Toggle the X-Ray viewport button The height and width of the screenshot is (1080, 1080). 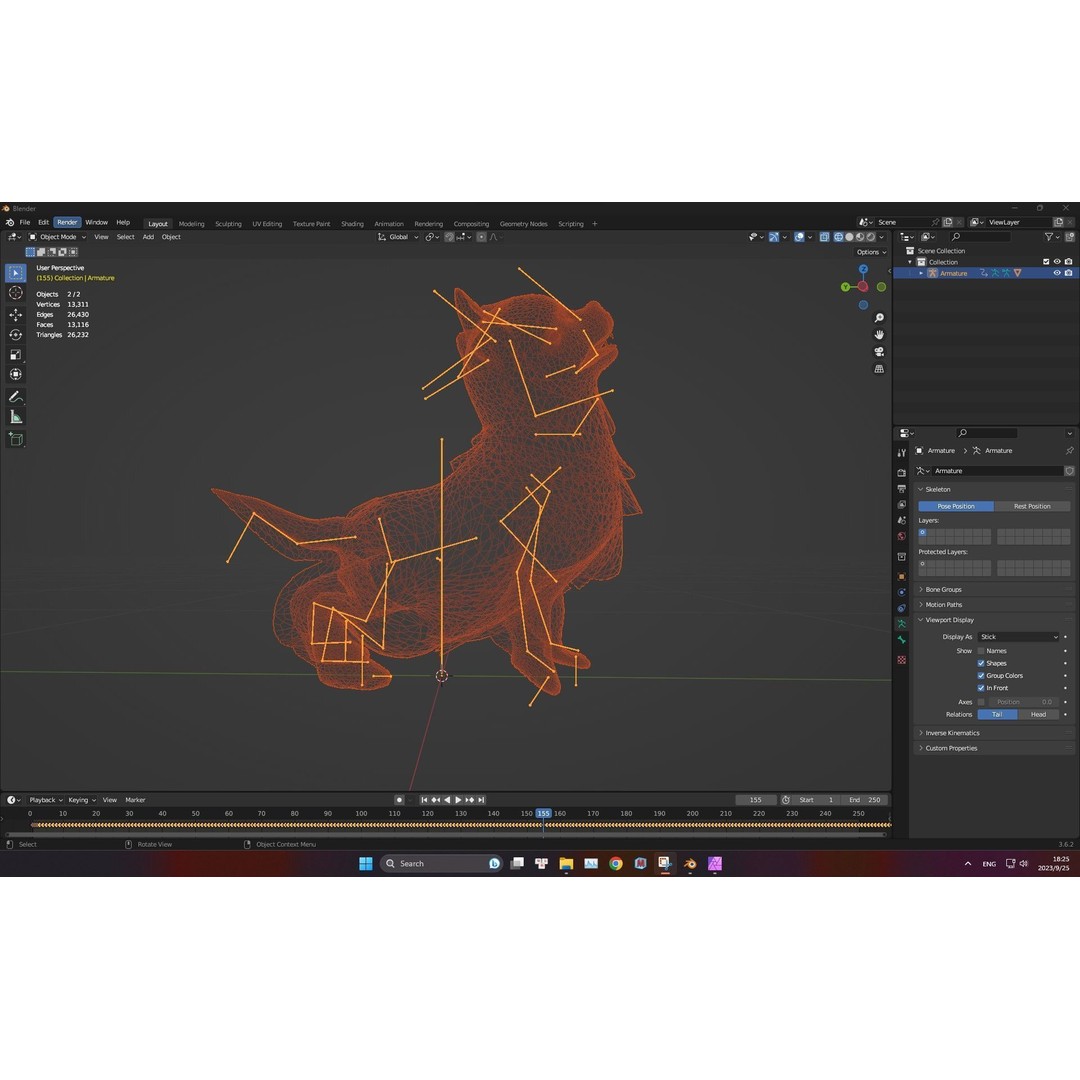(824, 237)
